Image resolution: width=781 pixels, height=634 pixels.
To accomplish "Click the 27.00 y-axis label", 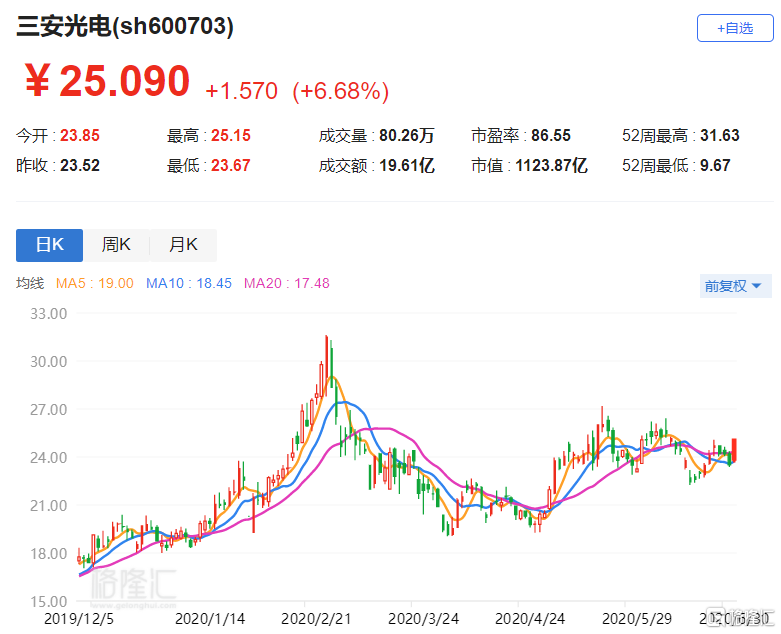I will [48, 409].
